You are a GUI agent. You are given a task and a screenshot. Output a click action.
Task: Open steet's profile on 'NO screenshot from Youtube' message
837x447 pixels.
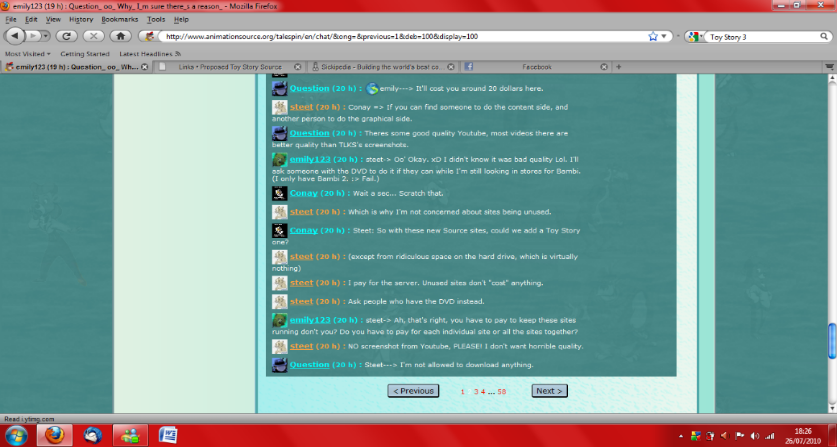tap(301, 346)
